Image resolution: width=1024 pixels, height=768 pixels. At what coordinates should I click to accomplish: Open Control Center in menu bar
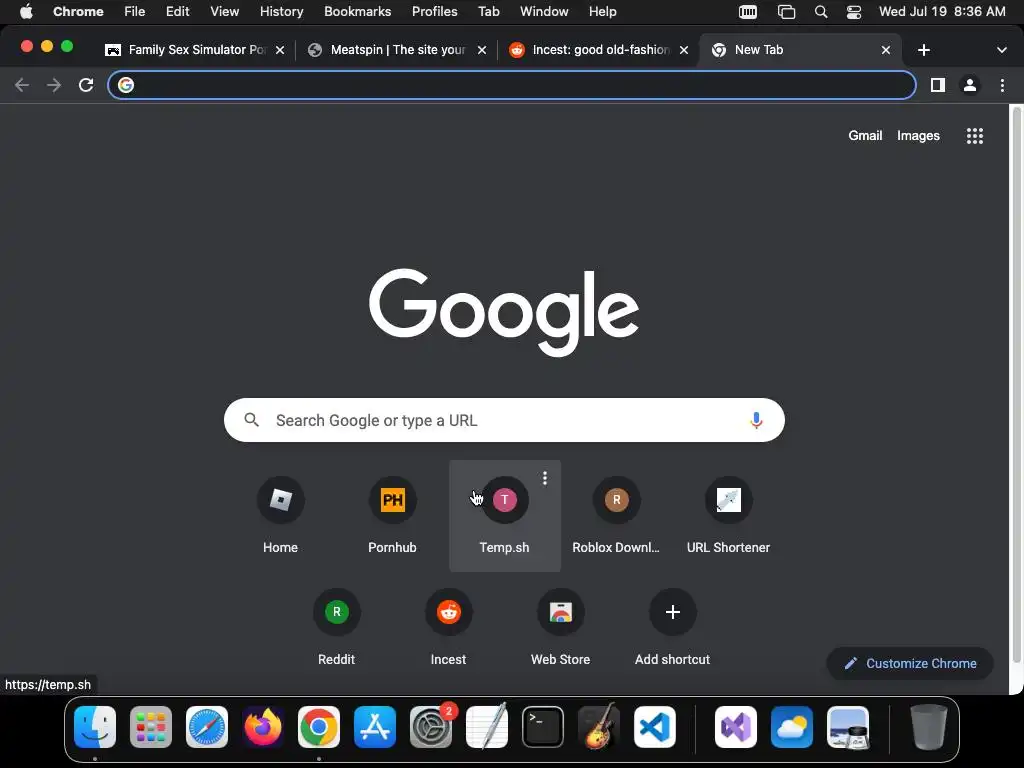click(854, 12)
